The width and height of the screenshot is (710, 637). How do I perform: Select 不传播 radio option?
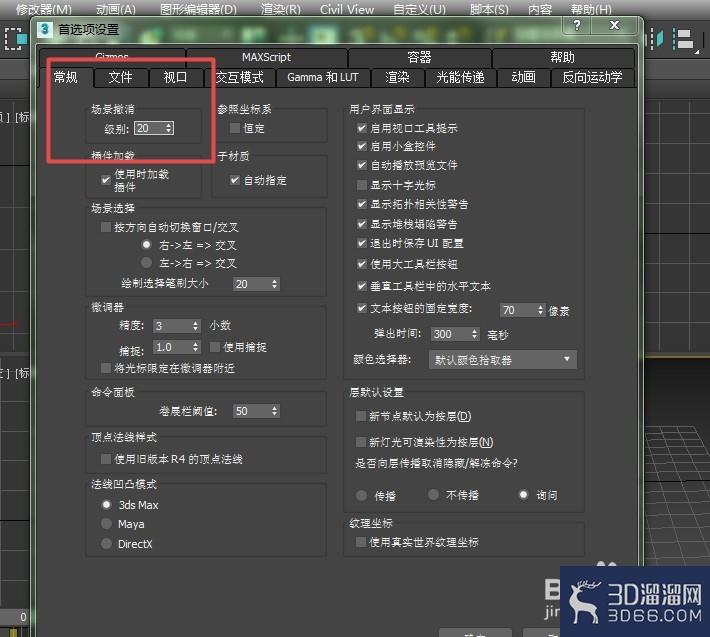(433, 494)
